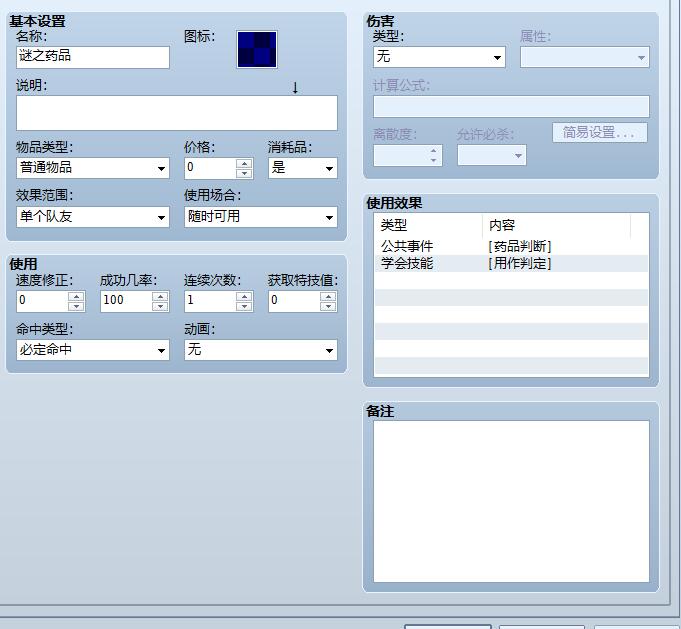Image resolution: width=681 pixels, height=629 pixels.
Task: Click the 简易设置... button
Action: (600, 132)
